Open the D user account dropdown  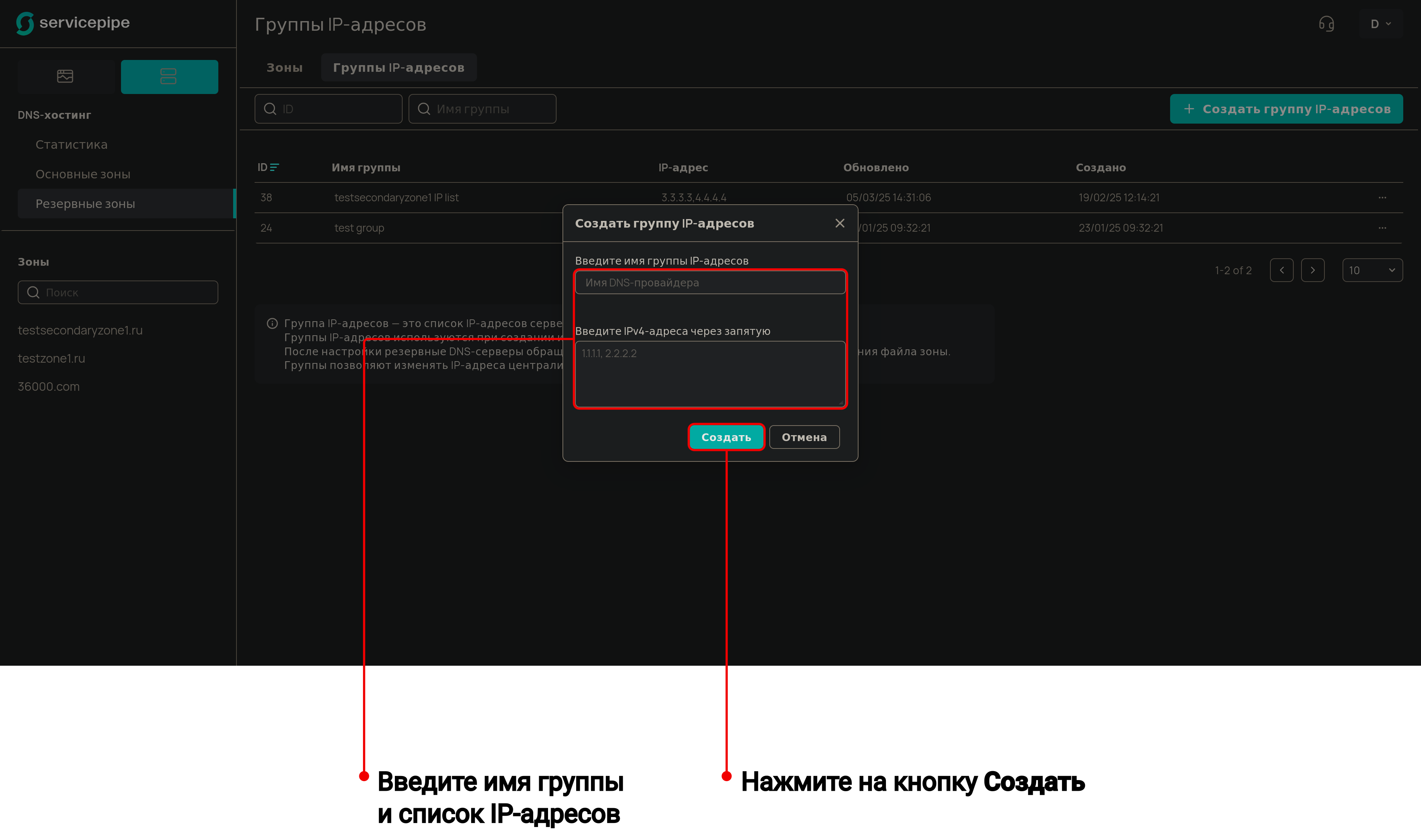(x=1380, y=24)
